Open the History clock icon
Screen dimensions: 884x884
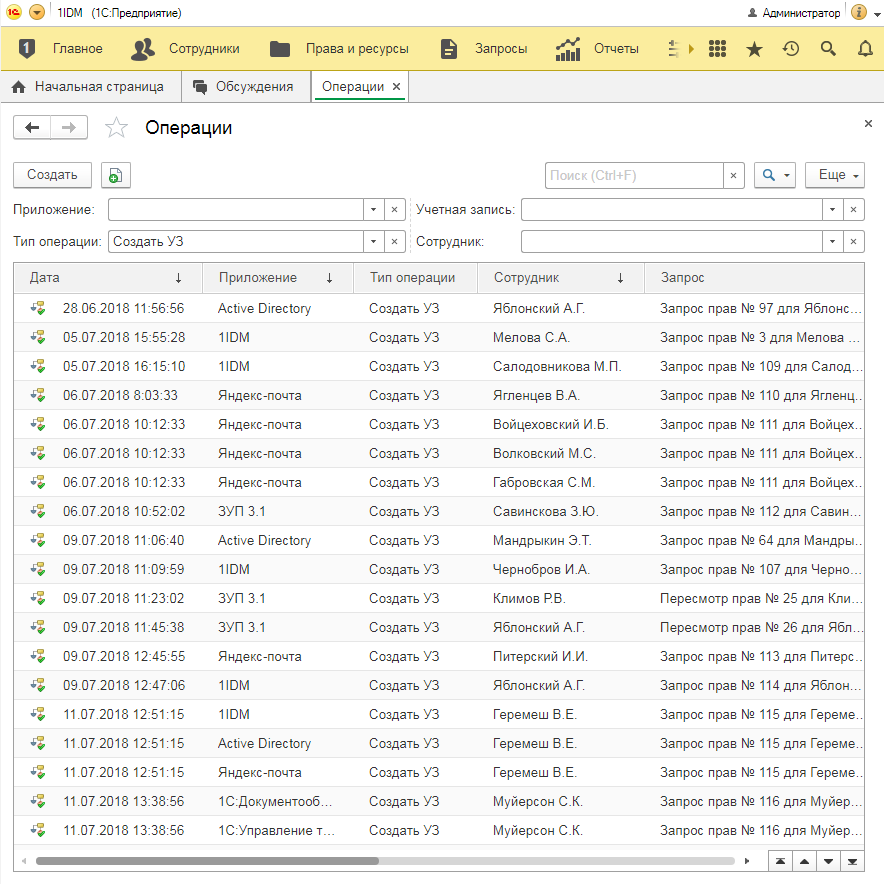click(x=791, y=48)
